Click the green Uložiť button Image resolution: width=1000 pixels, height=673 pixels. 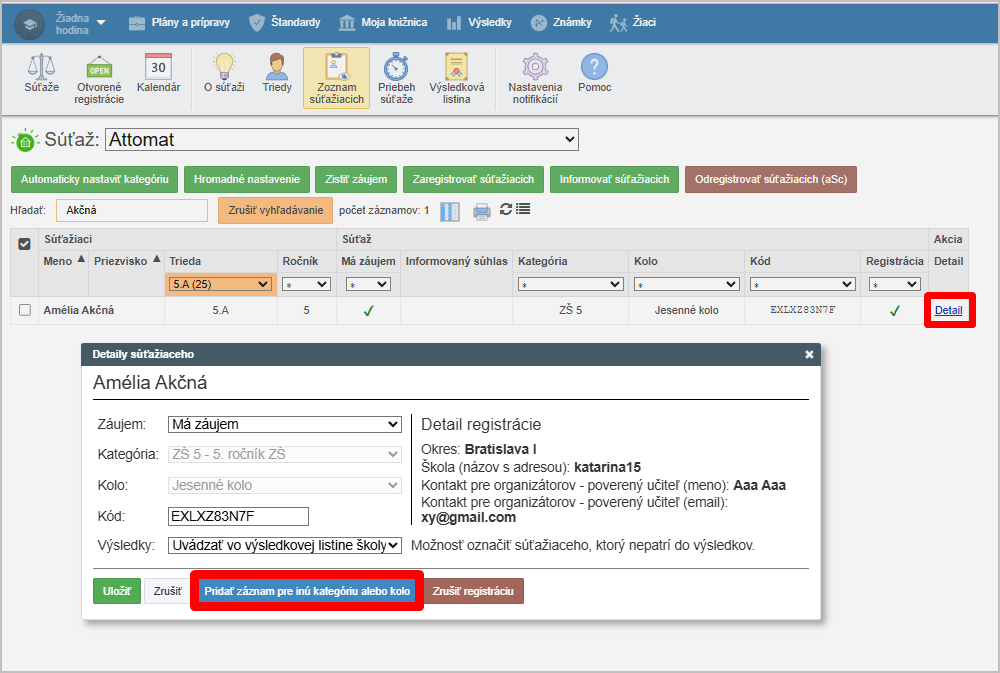tap(116, 591)
